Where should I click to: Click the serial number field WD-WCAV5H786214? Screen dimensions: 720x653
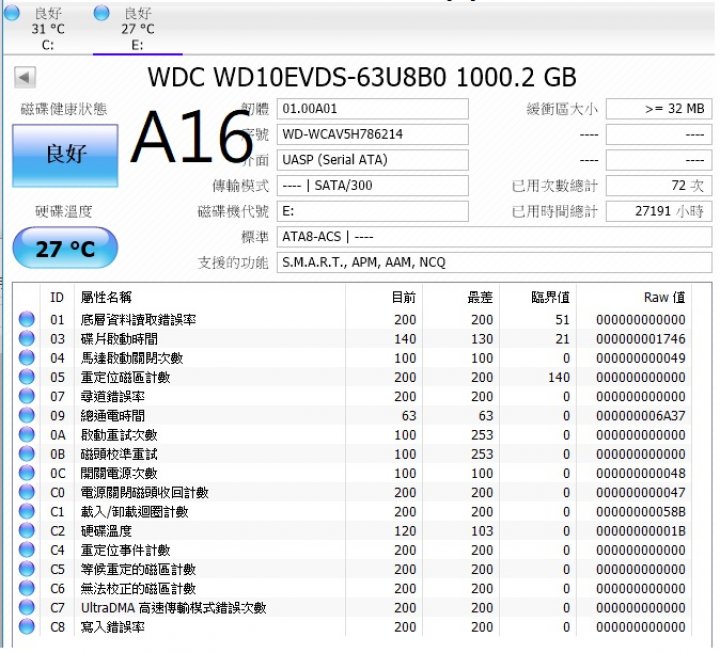pyautogui.click(x=372, y=135)
